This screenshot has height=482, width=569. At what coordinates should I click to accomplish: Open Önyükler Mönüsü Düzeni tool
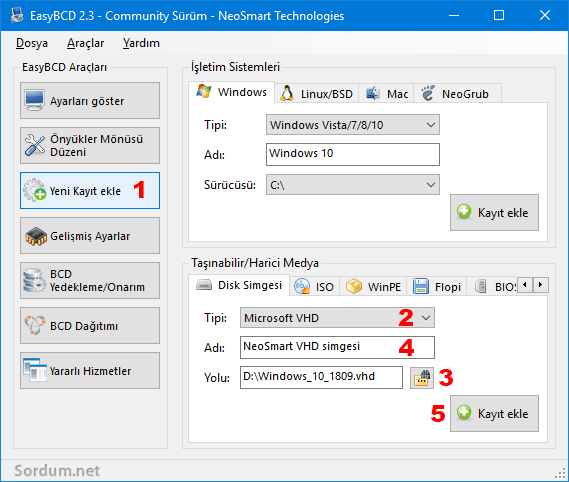click(90, 146)
